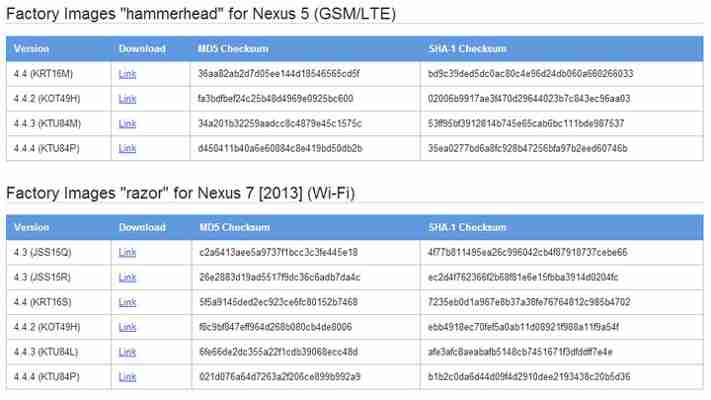Click the Factory Images "hammerhead" Nexus 5 heading
The height and width of the screenshot is (400, 711).
pyautogui.click(x=201, y=14)
